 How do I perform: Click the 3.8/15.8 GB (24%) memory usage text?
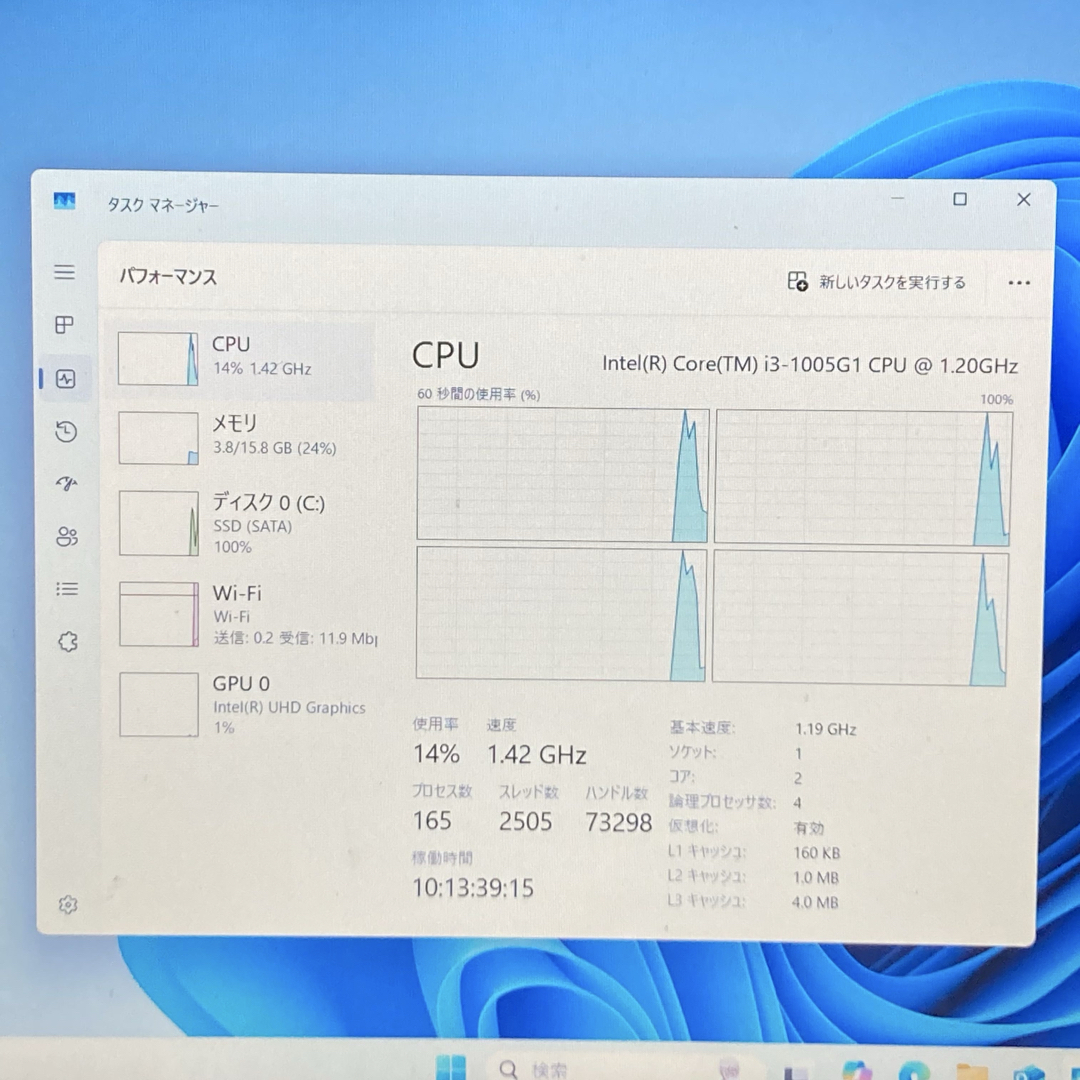(x=274, y=448)
